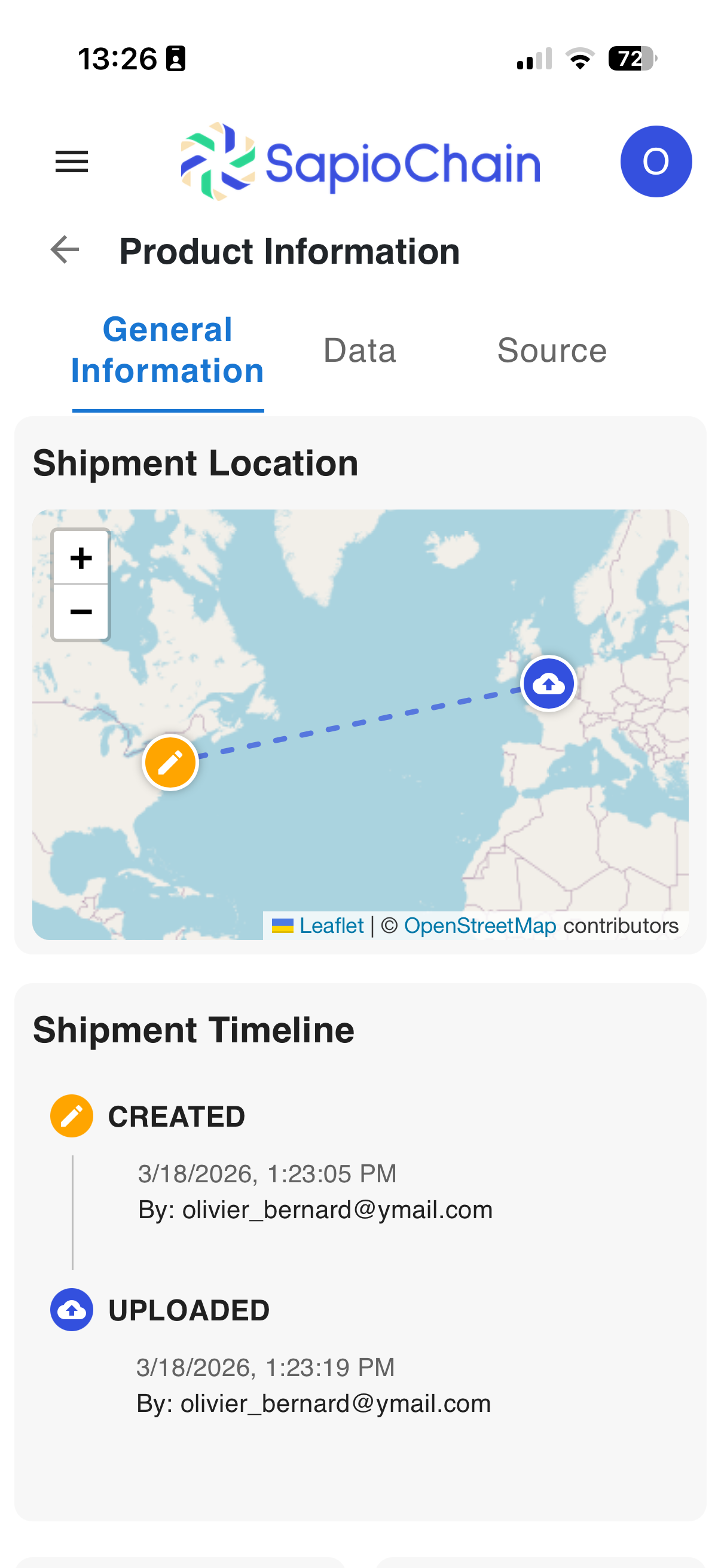The height and width of the screenshot is (1568, 721).
Task: Tap the CREATED event email address
Action: (337, 1210)
